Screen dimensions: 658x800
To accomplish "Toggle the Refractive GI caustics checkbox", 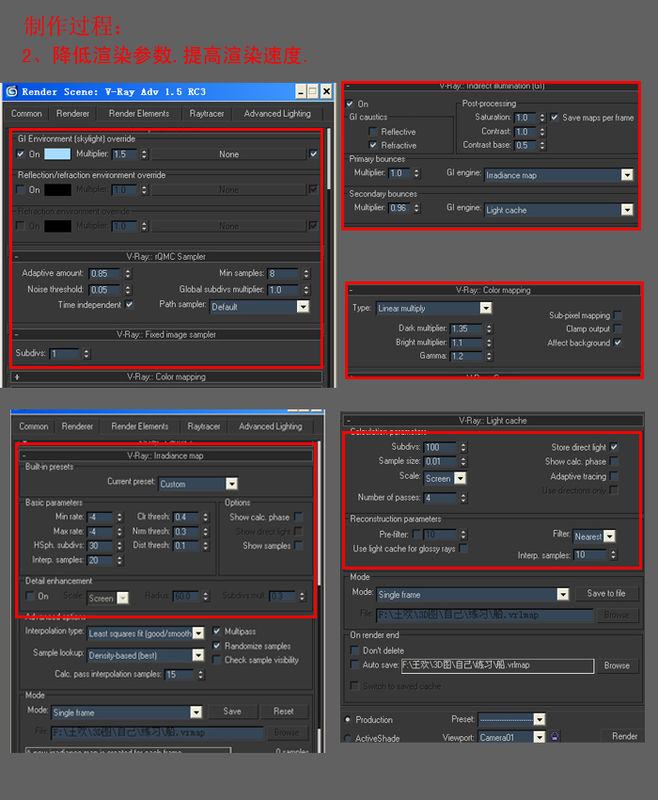I will pos(373,145).
